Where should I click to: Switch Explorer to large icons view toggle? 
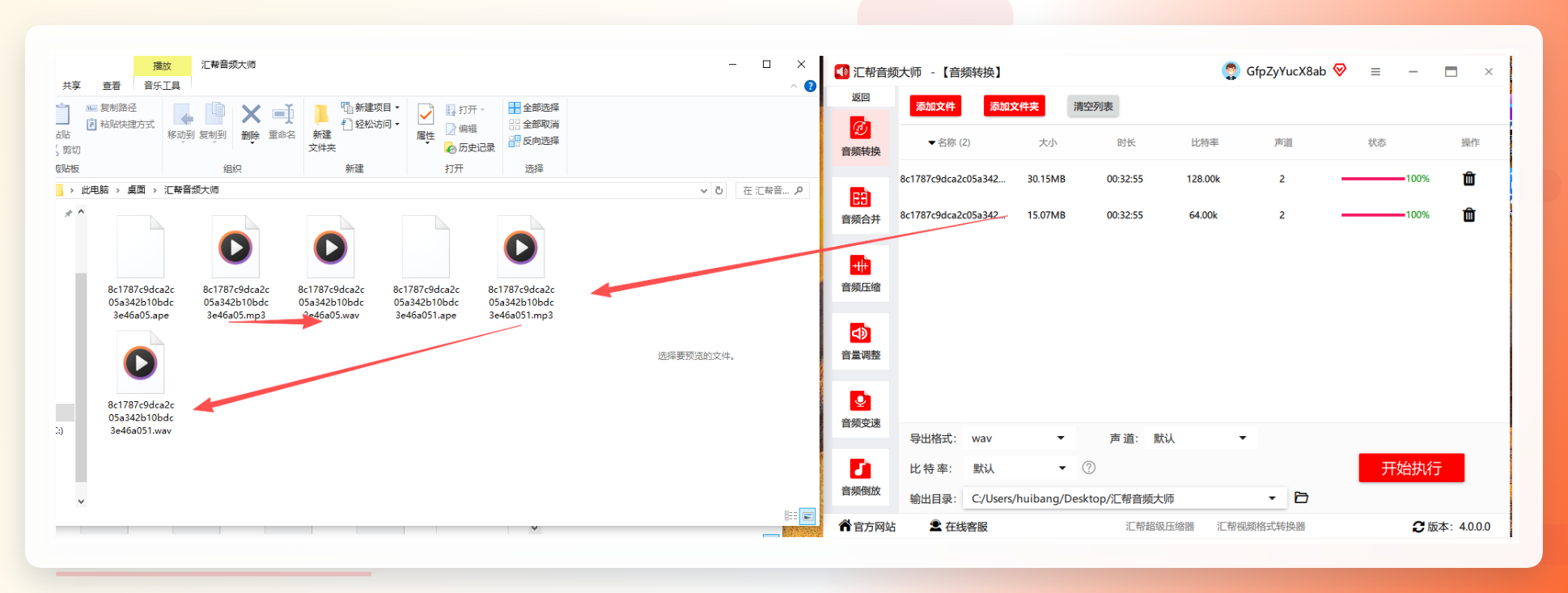coord(807,515)
